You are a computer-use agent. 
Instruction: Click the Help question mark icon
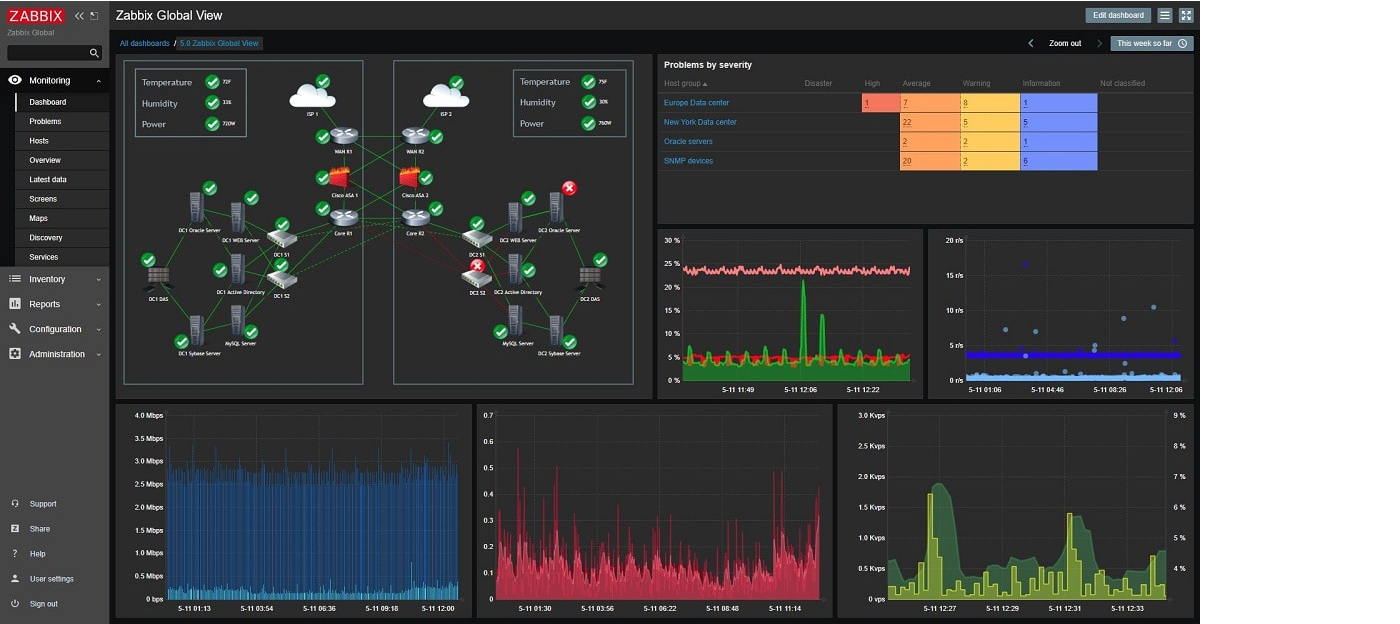coord(15,554)
